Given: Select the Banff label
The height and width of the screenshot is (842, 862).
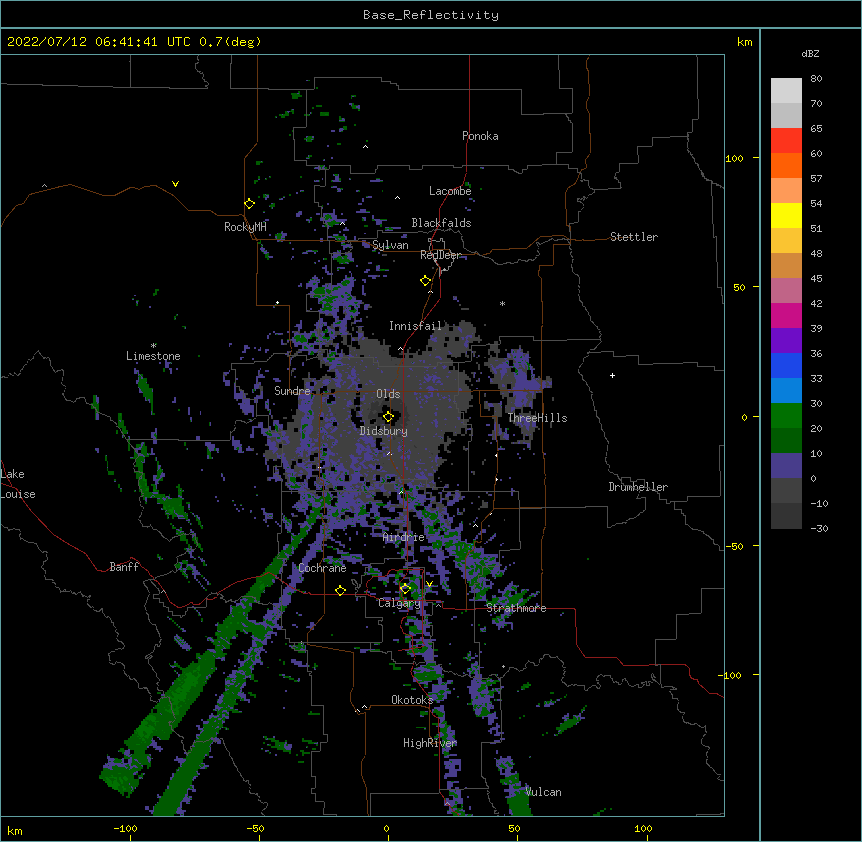Looking at the screenshot, I should pos(124,567).
